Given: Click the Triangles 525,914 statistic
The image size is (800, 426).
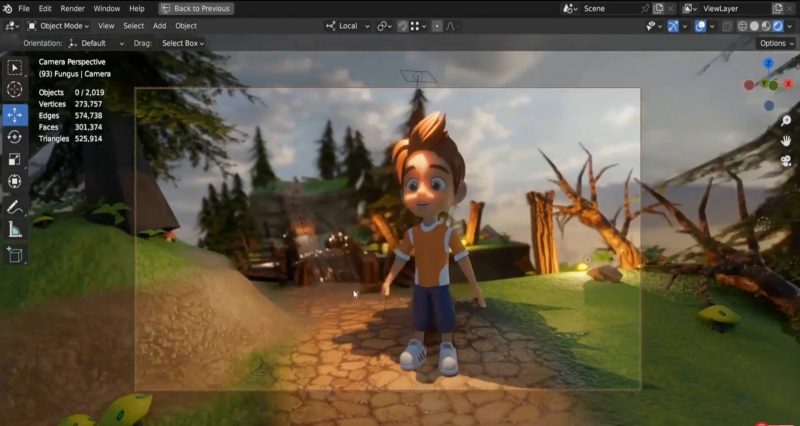Looking at the screenshot, I should pyautogui.click(x=70, y=139).
